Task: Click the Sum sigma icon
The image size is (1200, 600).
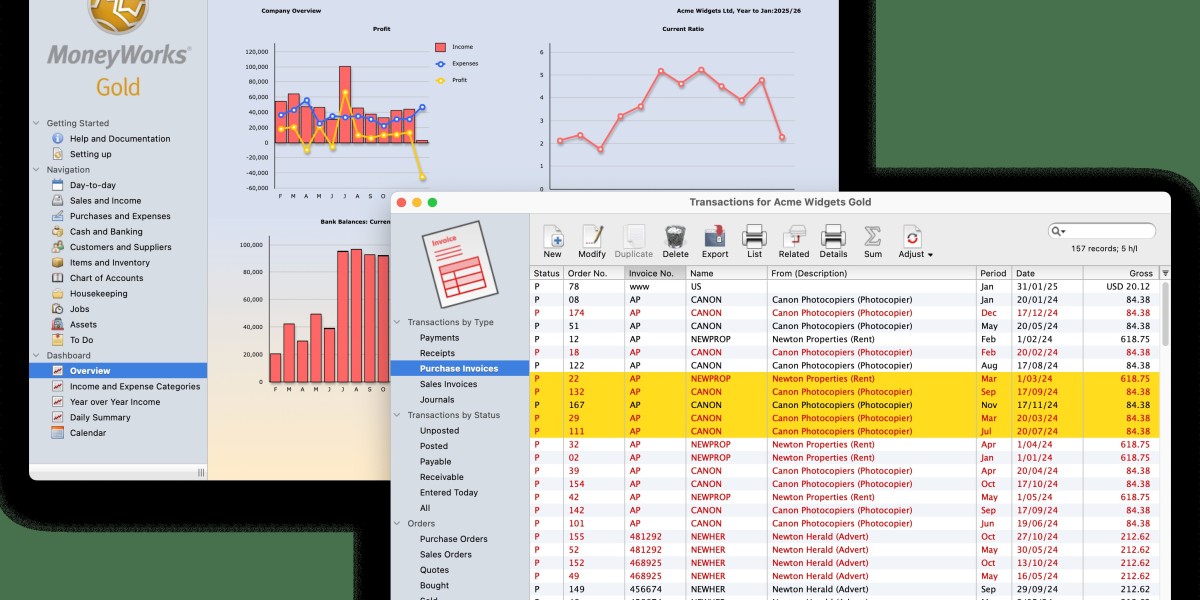Action: (x=873, y=241)
